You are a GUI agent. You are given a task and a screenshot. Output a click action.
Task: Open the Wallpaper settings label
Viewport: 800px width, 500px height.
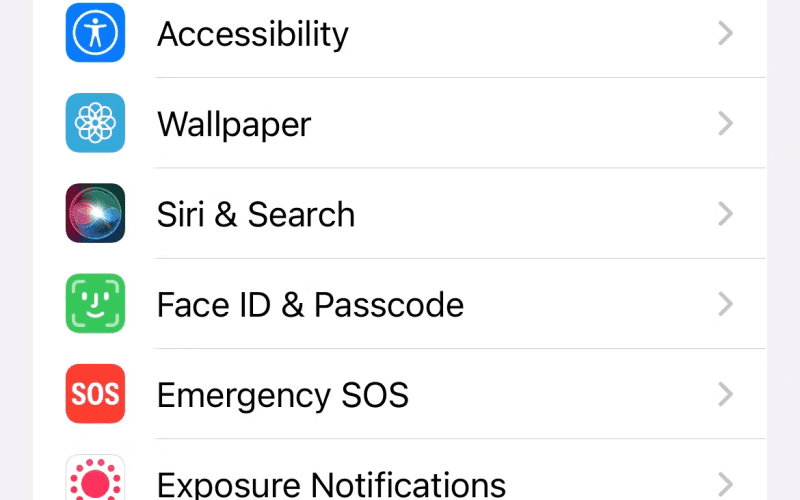click(234, 125)
